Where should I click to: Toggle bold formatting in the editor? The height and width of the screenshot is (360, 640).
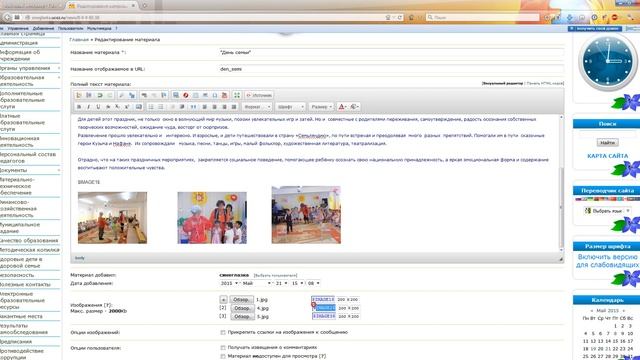(79, 107)
